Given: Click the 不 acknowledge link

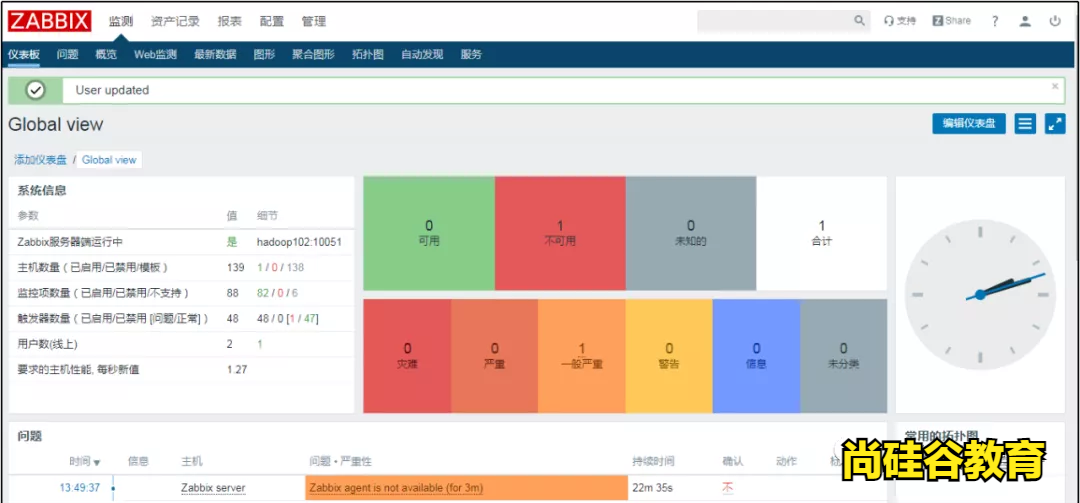Looking at the screenshot, I should [727, 488].
